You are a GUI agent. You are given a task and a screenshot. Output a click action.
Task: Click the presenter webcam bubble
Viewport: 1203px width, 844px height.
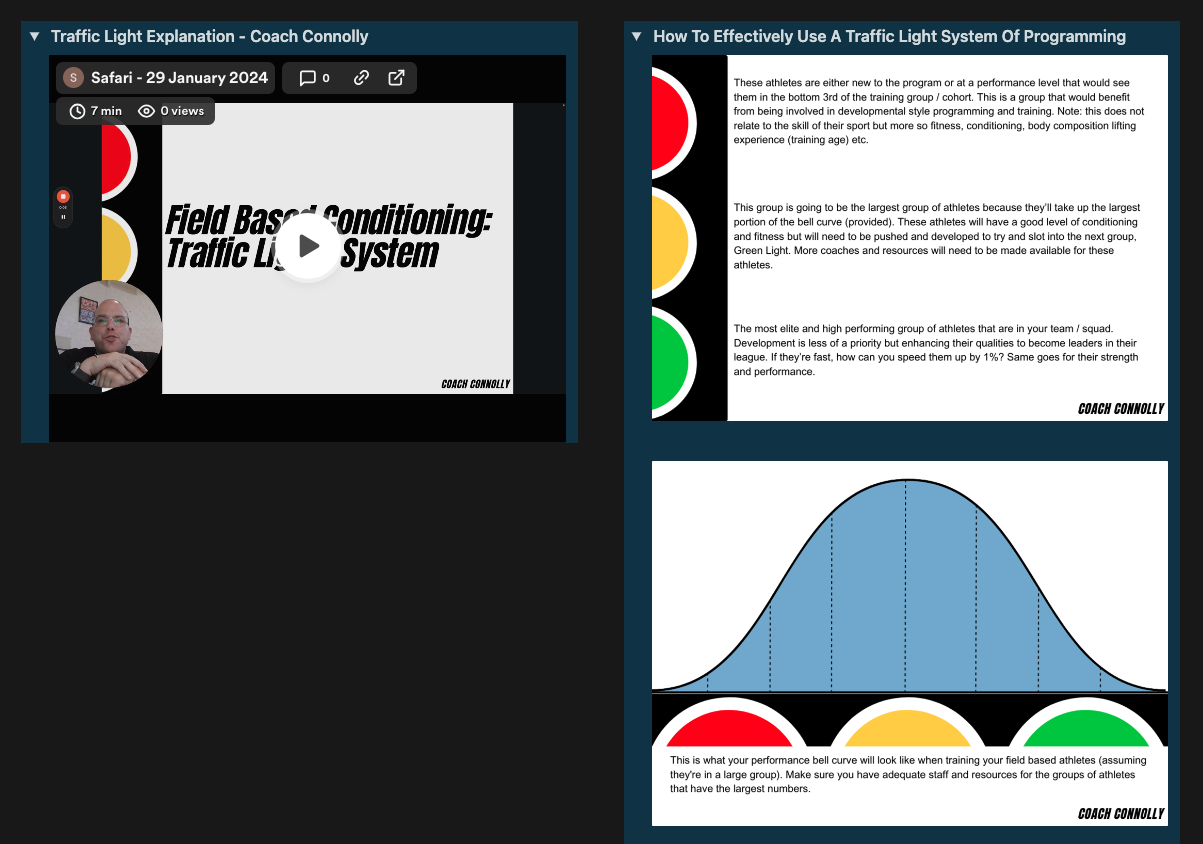point(108,334)
